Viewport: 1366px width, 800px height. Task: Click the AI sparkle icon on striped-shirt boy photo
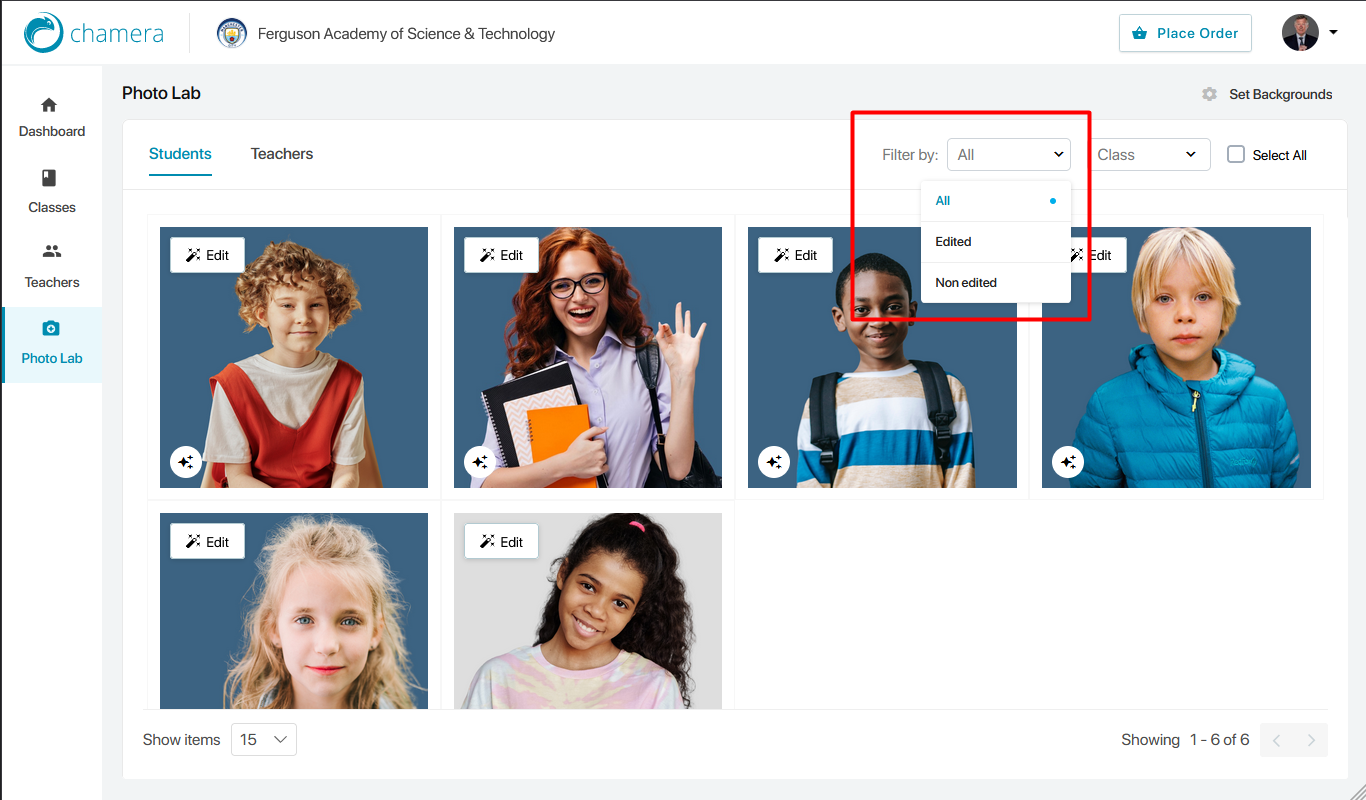(774, 462)
